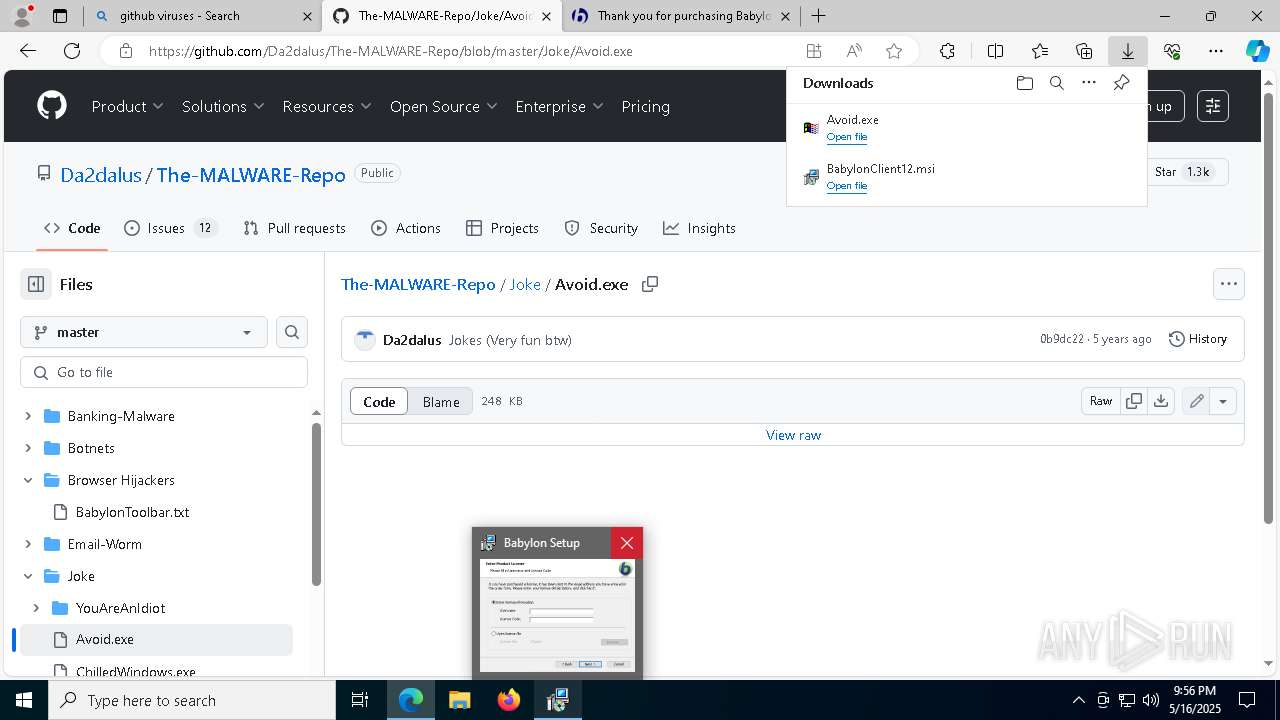Switch to the Insights tab
The image size is (1280, 720).
coord(700,228)
